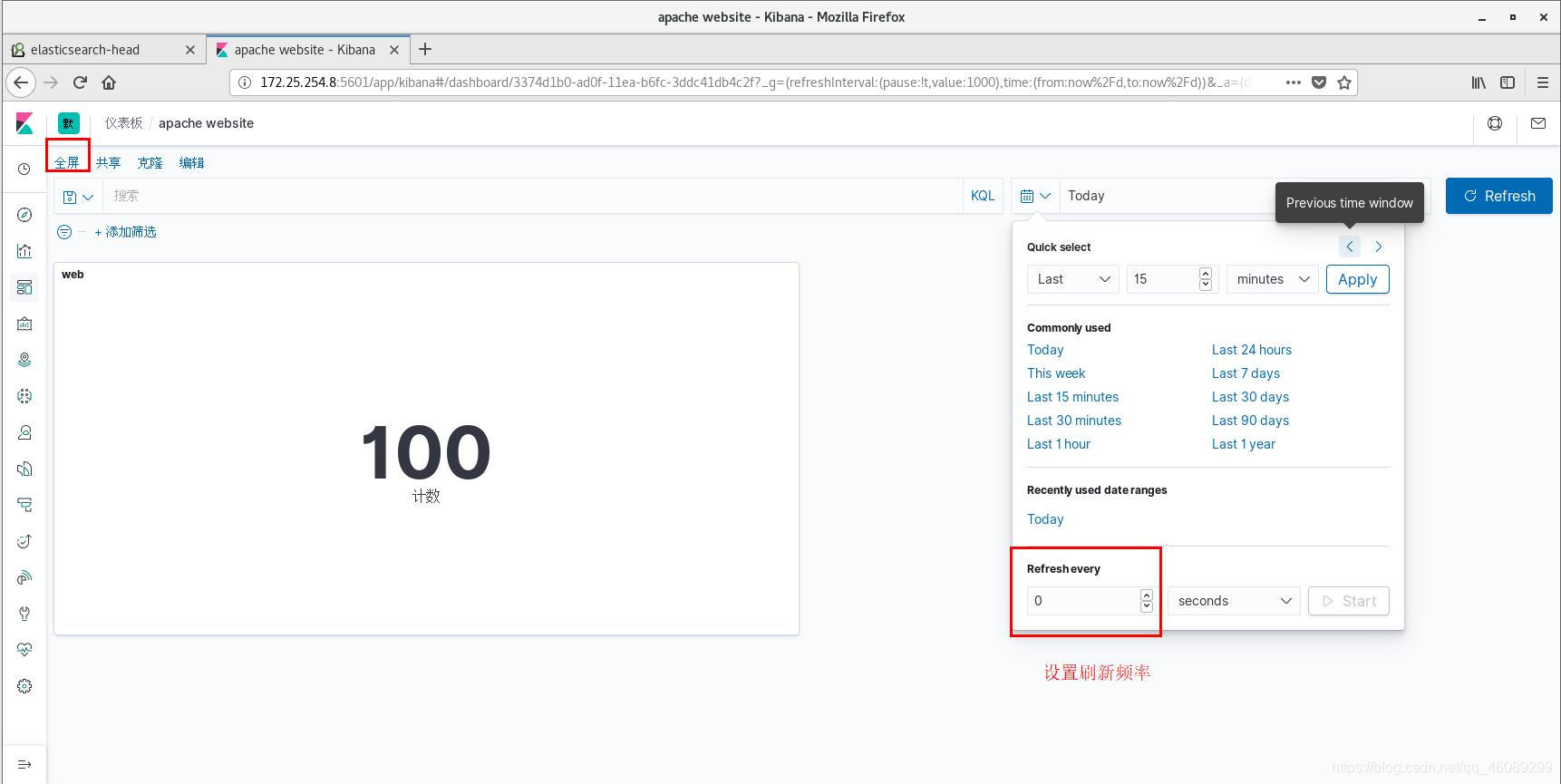The image size is (1561, 784).
Task: Open Stack Monitoring heartbeat icon in sidebar
Action: point(24,650)
